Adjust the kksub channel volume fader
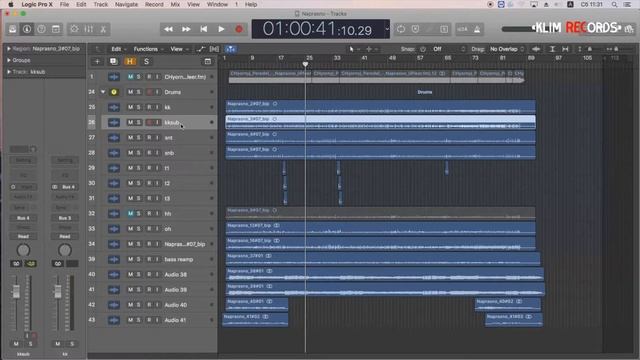This screenshot has width=640, height=360. click(x=16, y=291)
